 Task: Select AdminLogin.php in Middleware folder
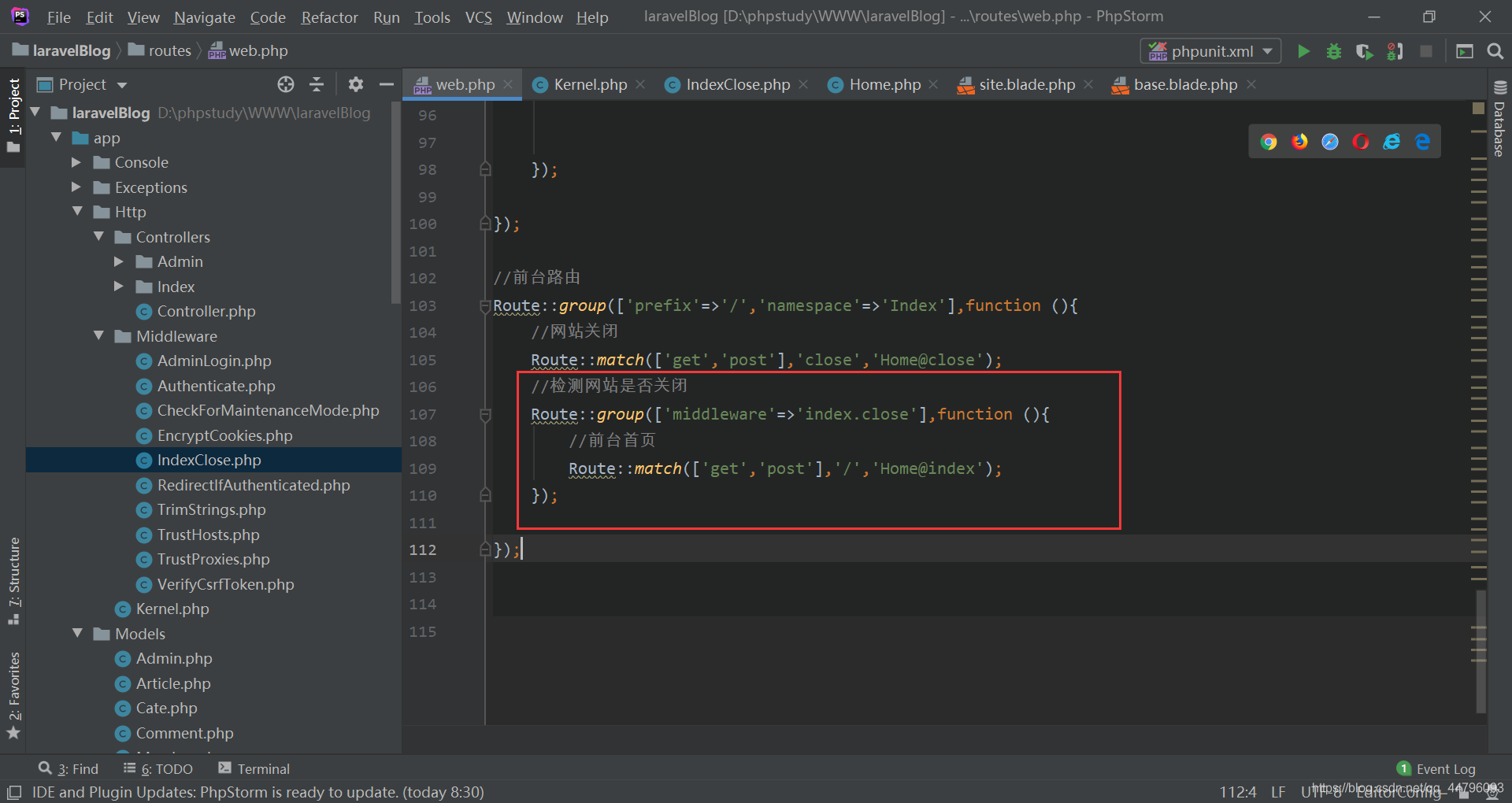click(x=213, y=361)
